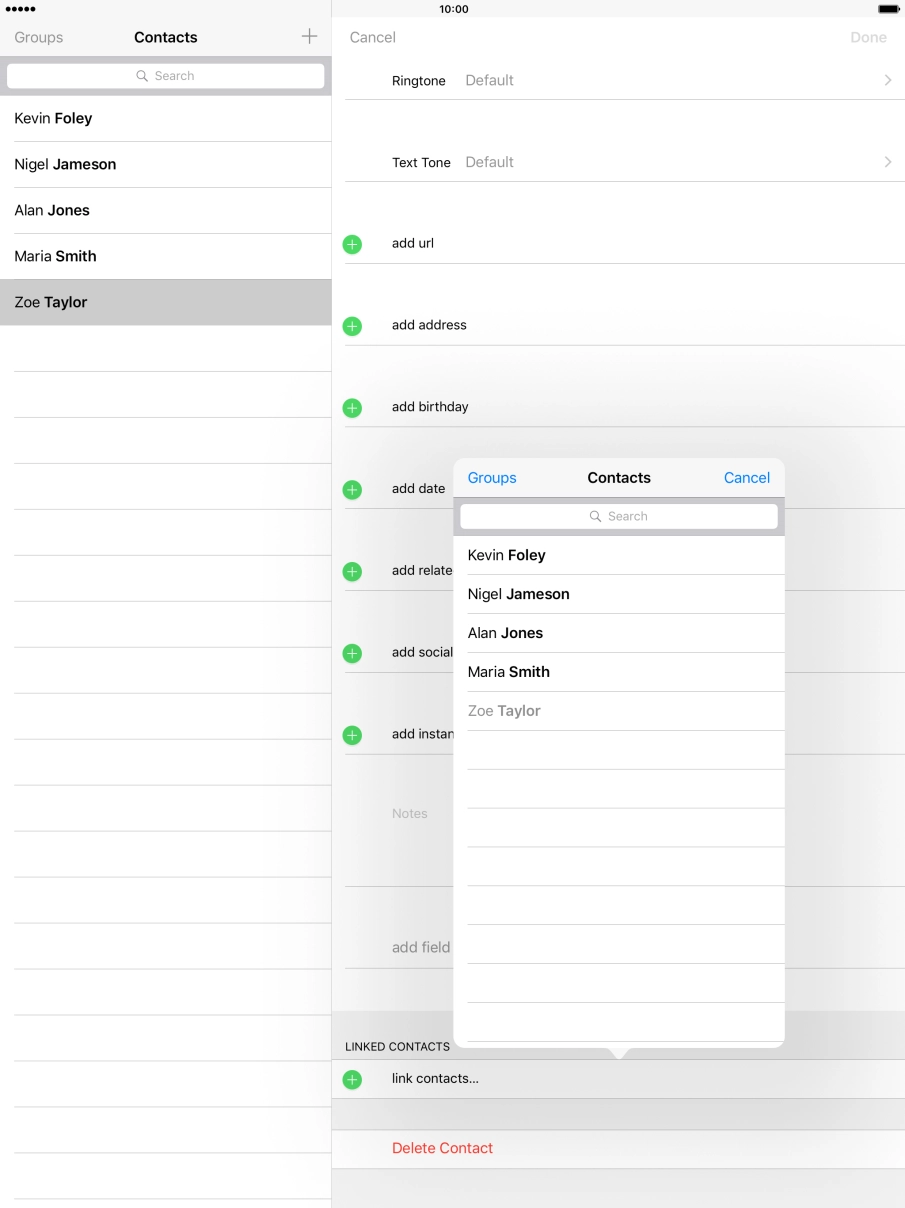Open Ringtone chevron options
Image resolution: width=905 pixels, height=1208 pixels.
tap(887, 80)
